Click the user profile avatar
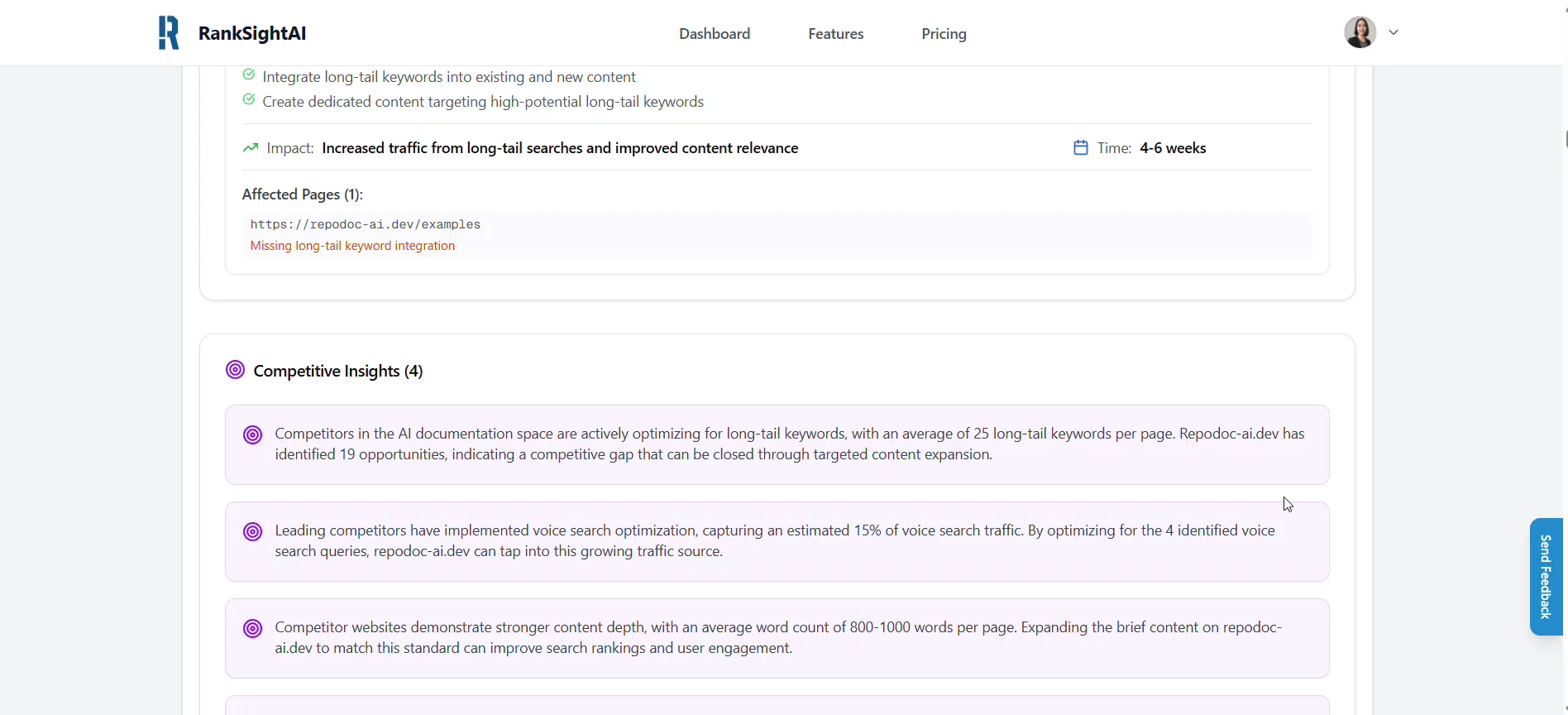Screen dimensions: 1568x715 [1360, 33]
